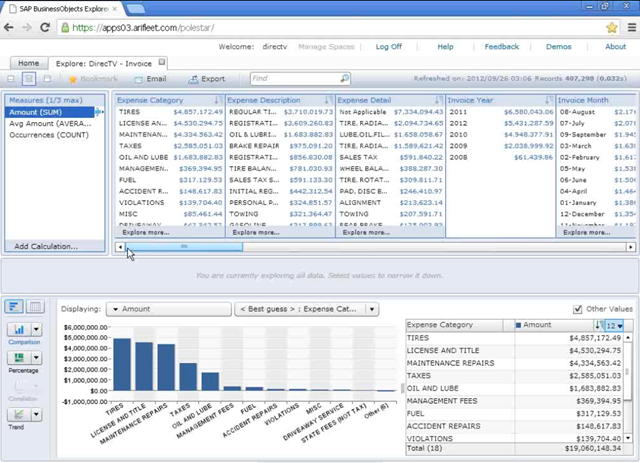Click Add Calculation...
Screen dimensions: 640x463
tap(46, 246)
